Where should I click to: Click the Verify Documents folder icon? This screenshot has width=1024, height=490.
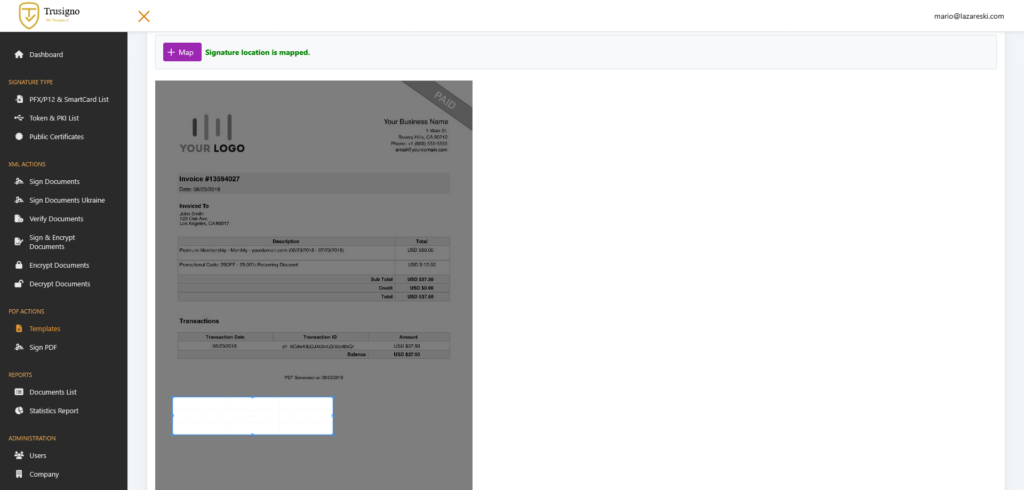click(19, 218)
